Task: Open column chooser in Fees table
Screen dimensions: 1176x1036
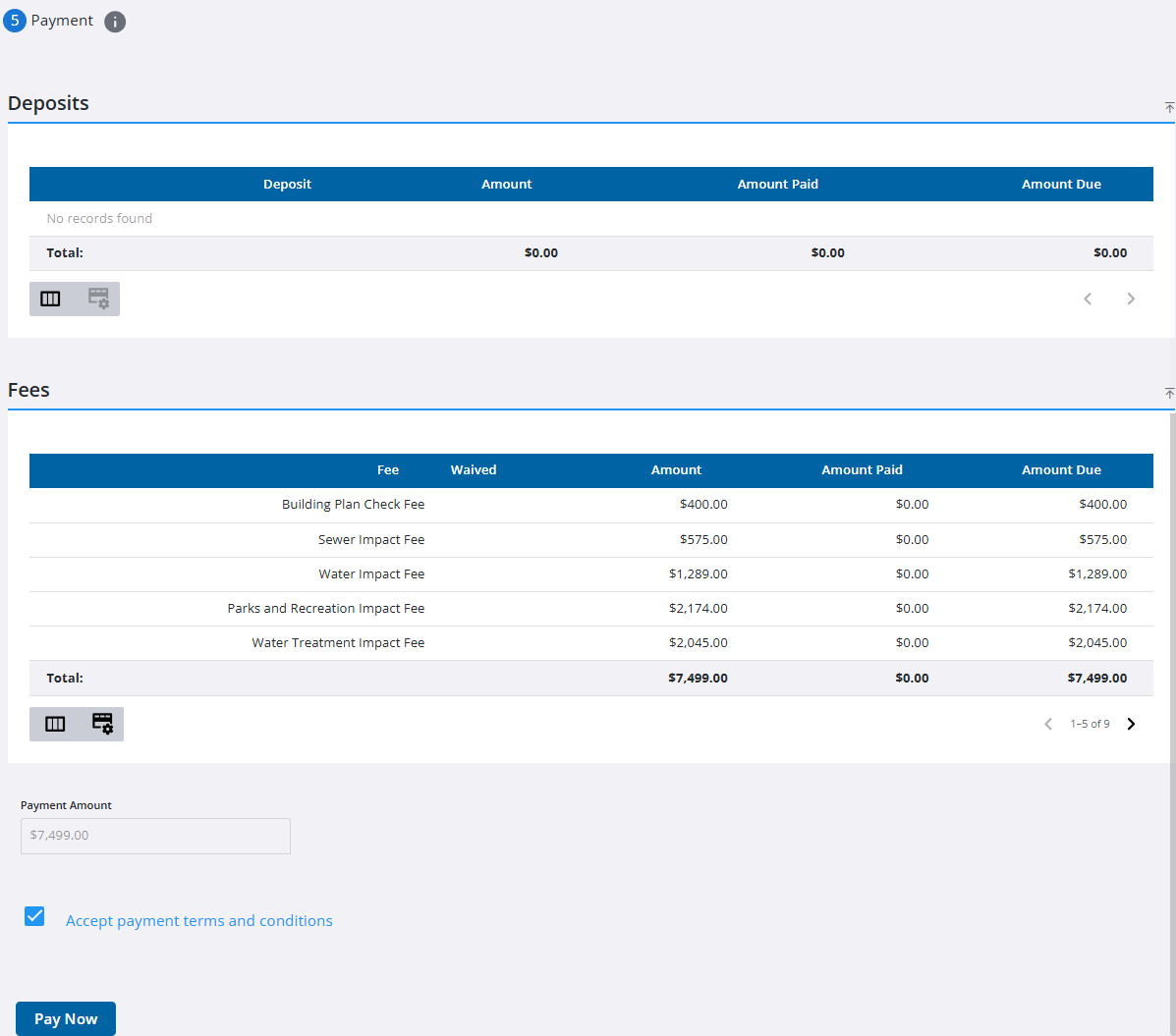Action: coord(55,724)
